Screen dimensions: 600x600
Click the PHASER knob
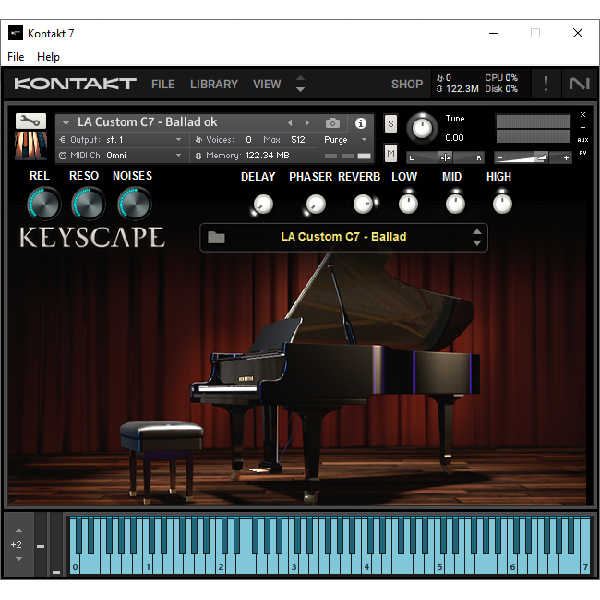315,204
